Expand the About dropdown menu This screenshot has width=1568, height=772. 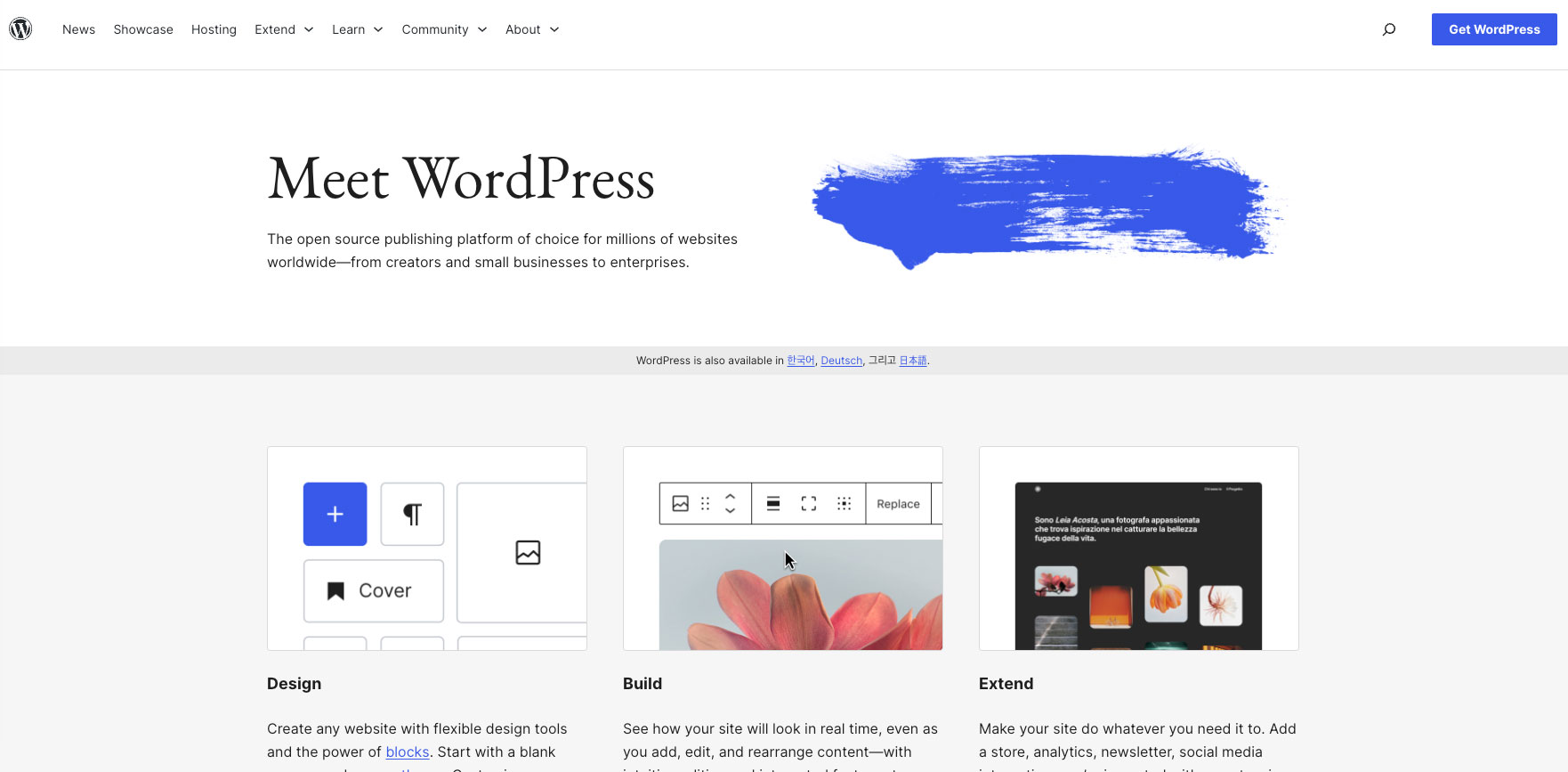coord(532,29)
